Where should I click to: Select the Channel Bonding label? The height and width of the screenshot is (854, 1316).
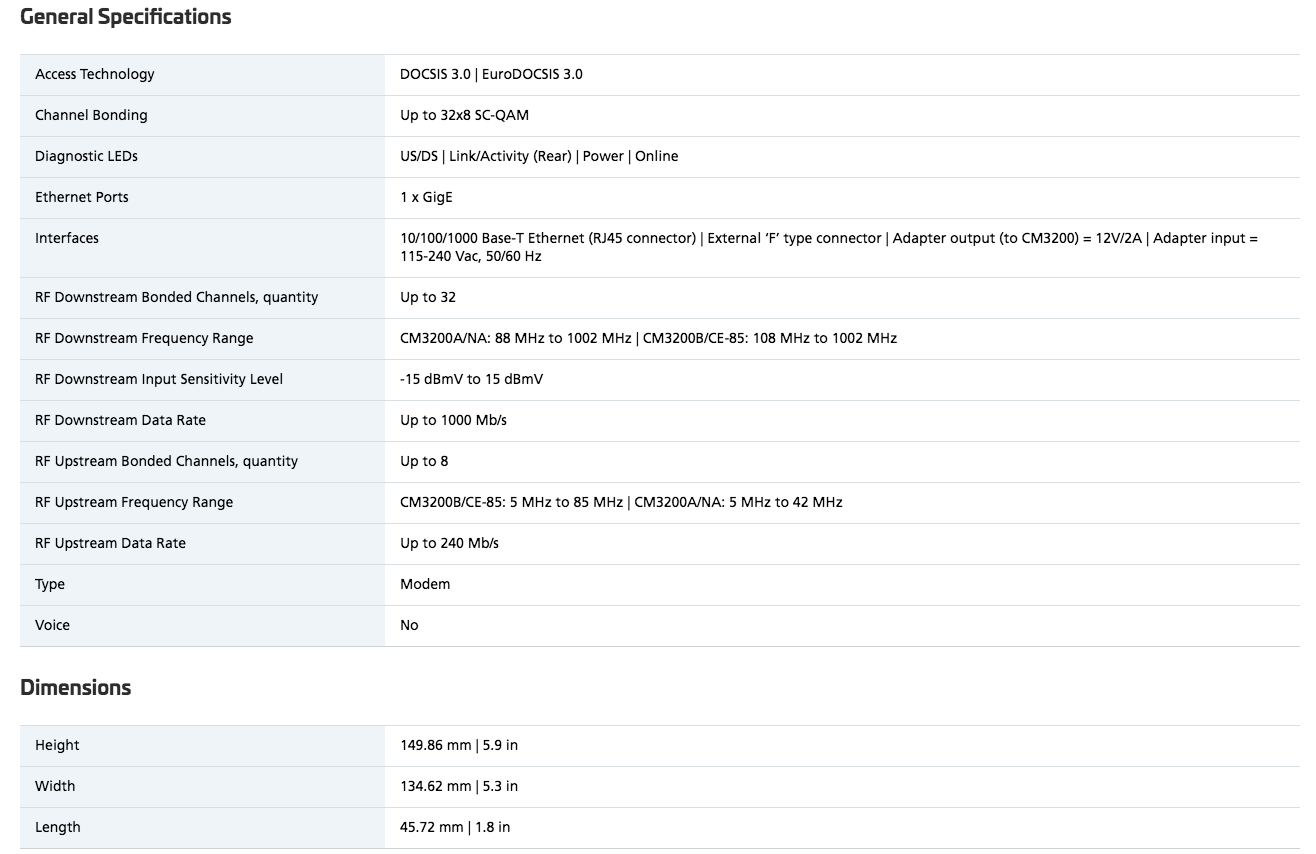[91, 115]
